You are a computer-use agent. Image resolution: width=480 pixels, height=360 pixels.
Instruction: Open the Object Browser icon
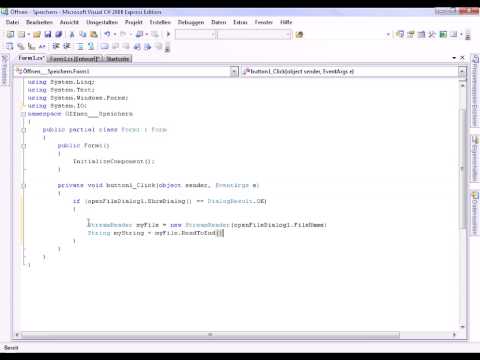coord(421,34)
